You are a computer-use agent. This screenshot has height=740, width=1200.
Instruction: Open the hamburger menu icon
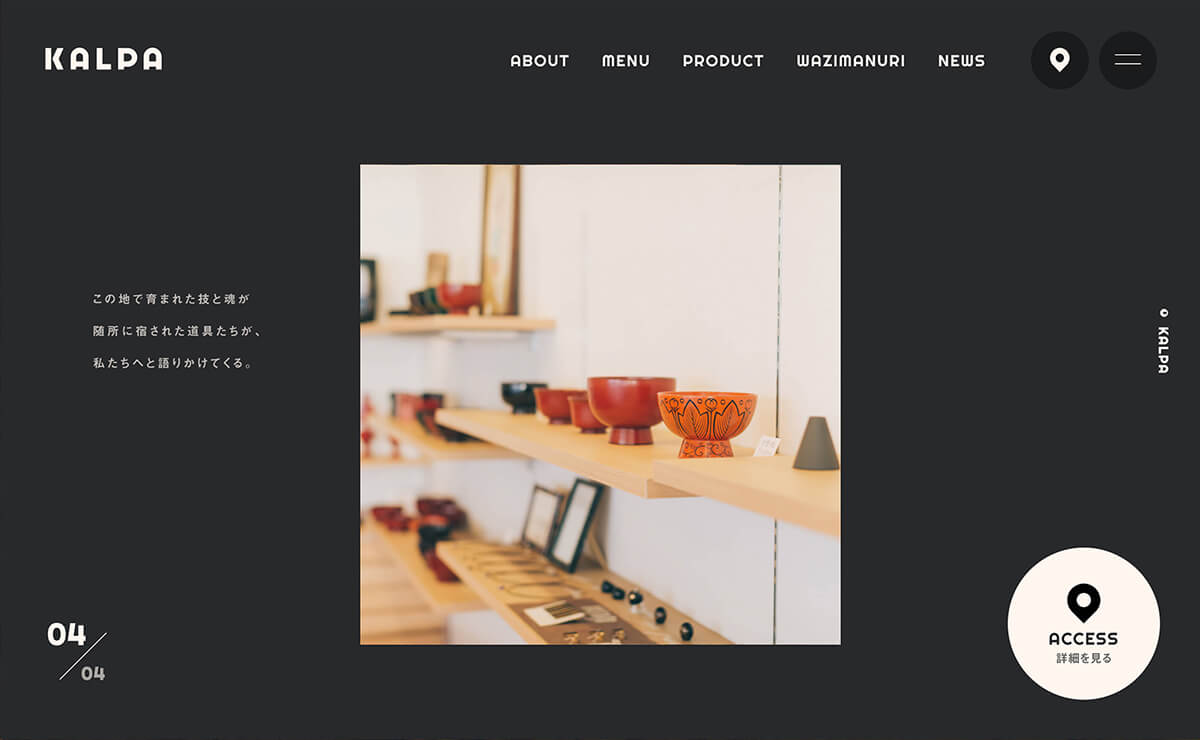click(1128, 60)
